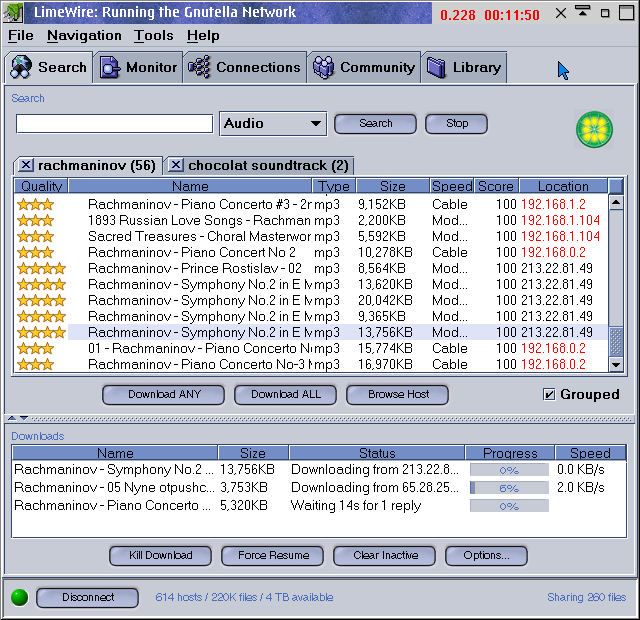Image resolution: width=640 pixels, height=620 pixels.
Task: Select 05 Nyne otpushc download row
Action: click(319, 487)
